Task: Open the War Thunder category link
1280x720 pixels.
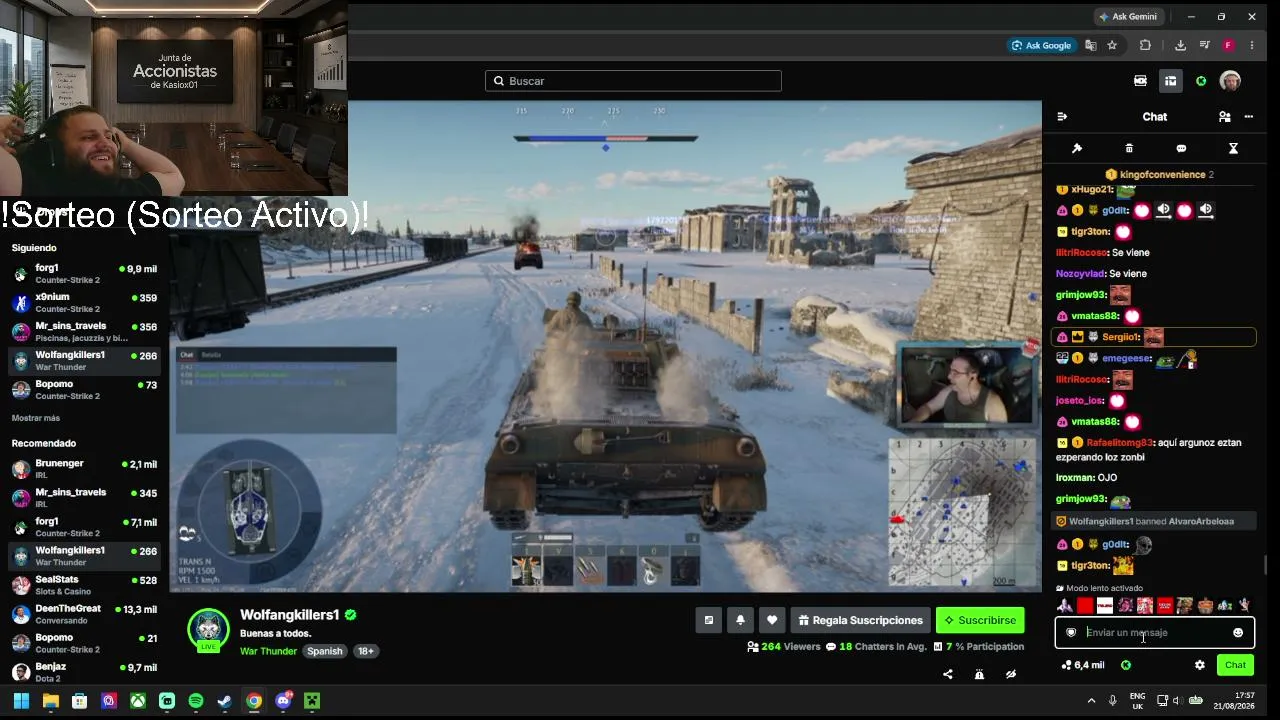Action: (268, 651)
